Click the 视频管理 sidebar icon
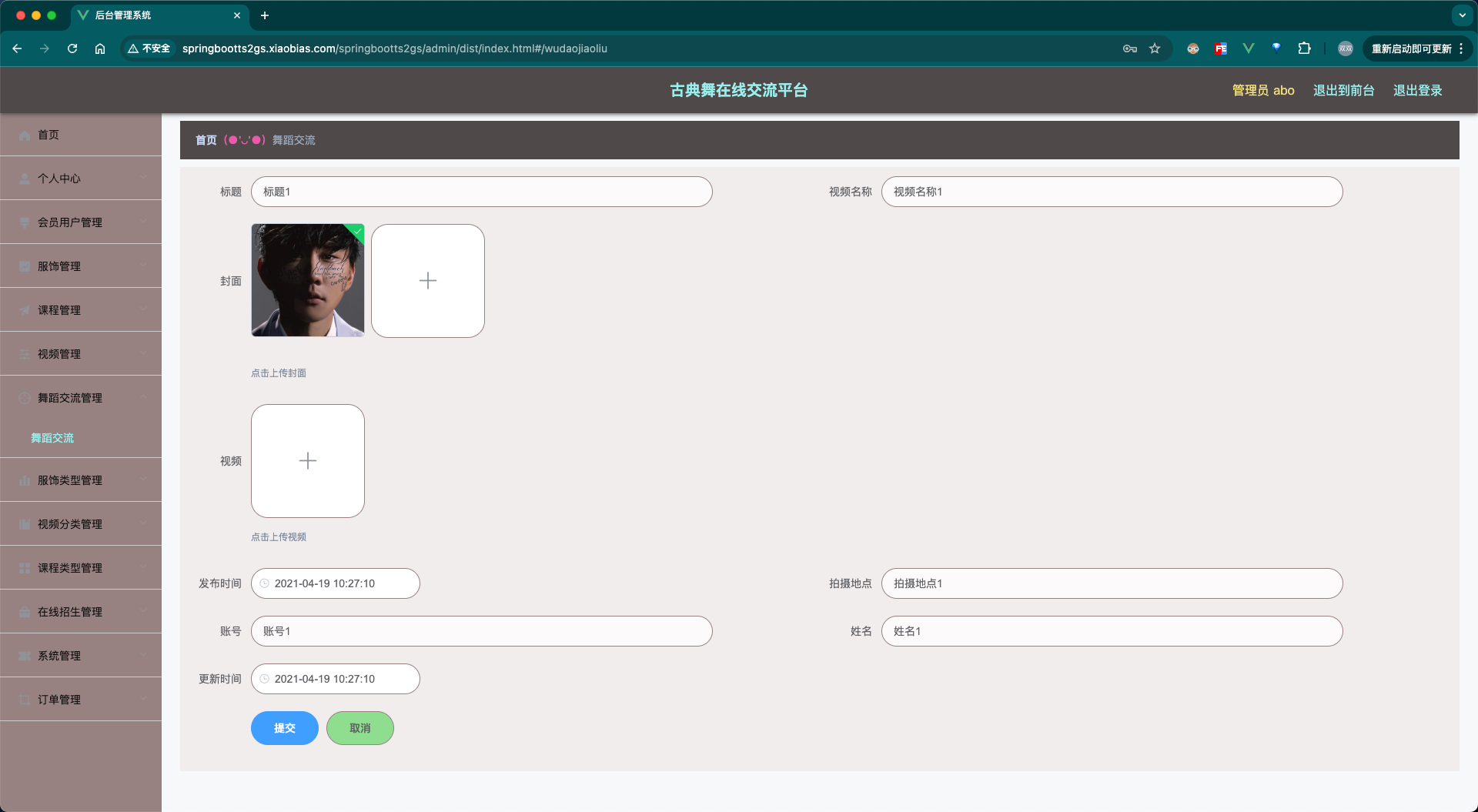The width and height of the screenshot is (1478, 812). [x=25, y=354]
